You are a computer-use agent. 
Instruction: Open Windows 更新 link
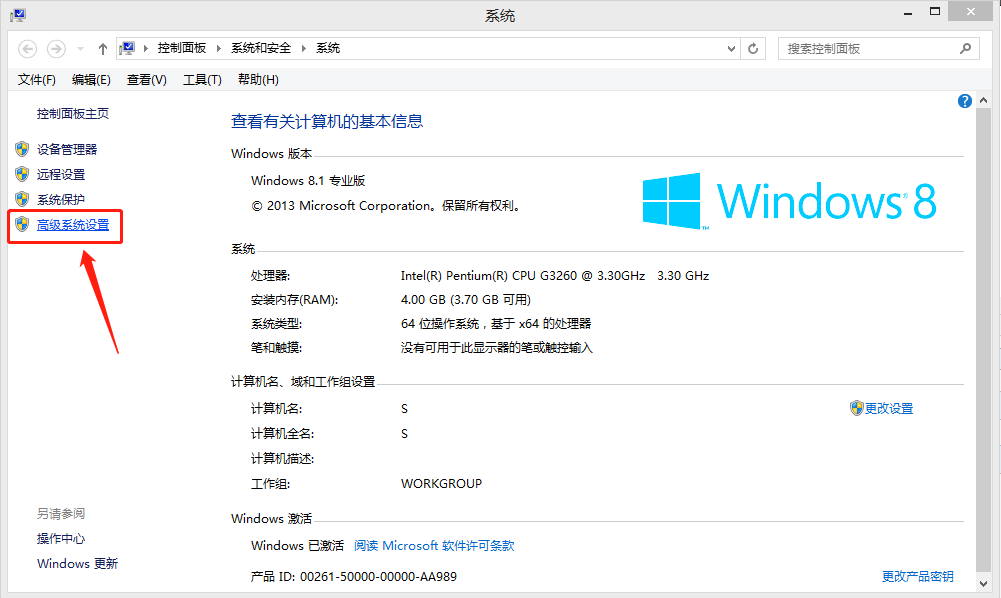tap(77, 564)
